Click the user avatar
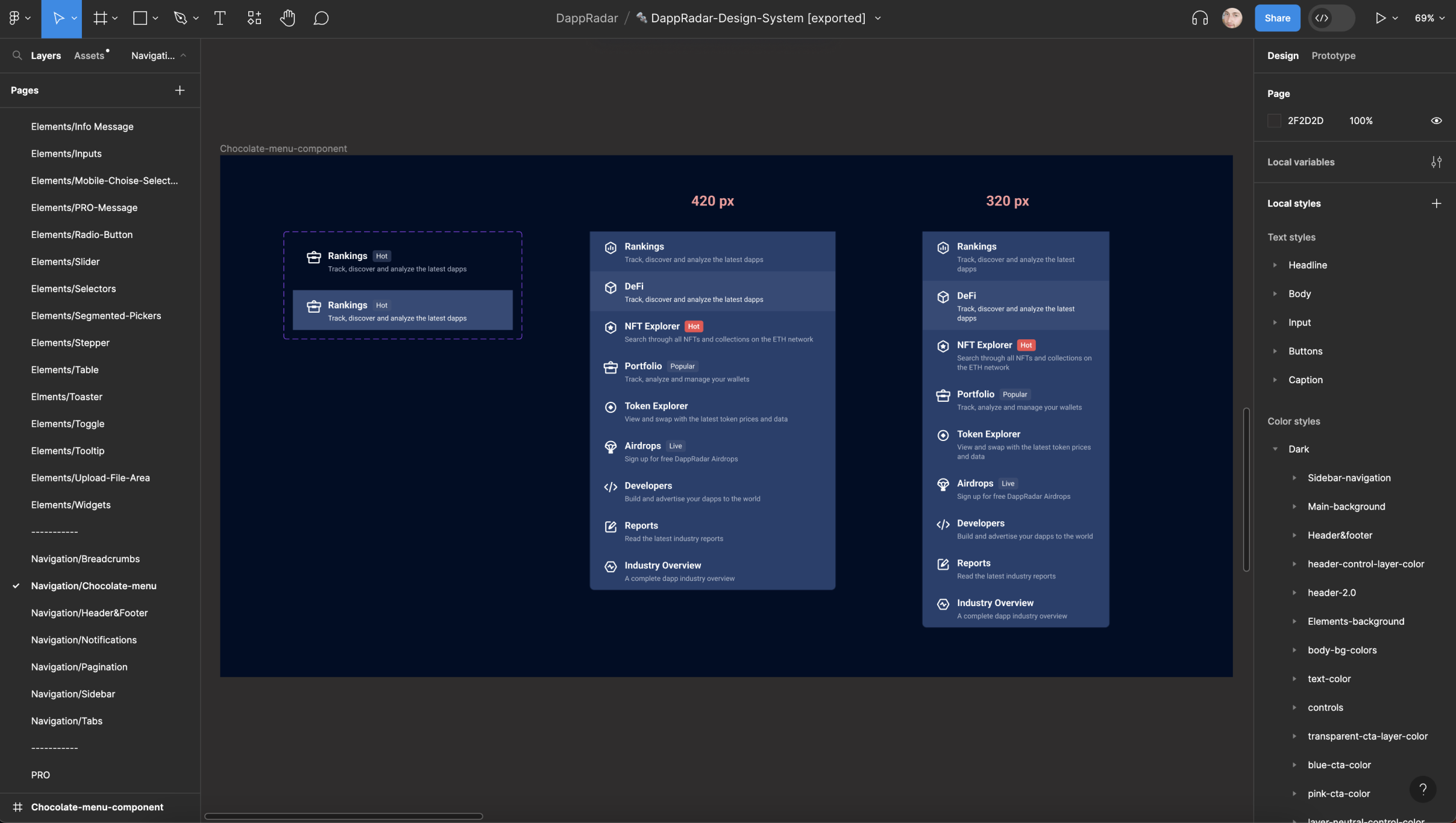 click(x=1232, y=18)
